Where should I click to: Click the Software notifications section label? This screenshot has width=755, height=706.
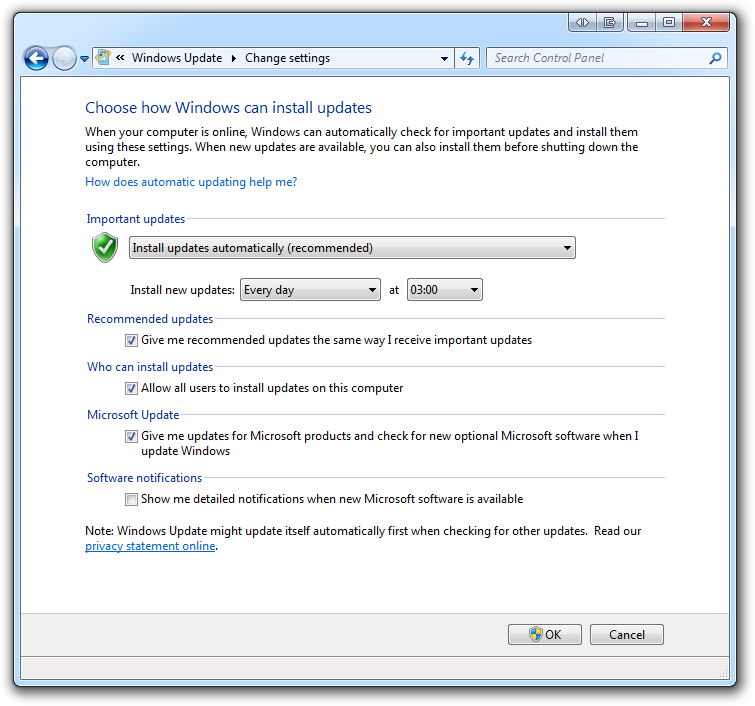[144, 478]
